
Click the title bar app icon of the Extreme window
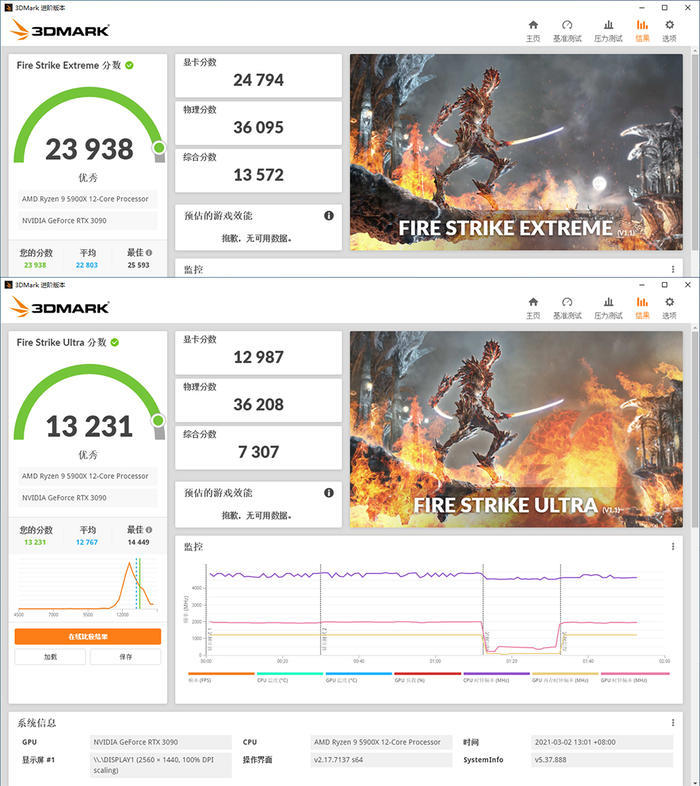coord(8,8)
